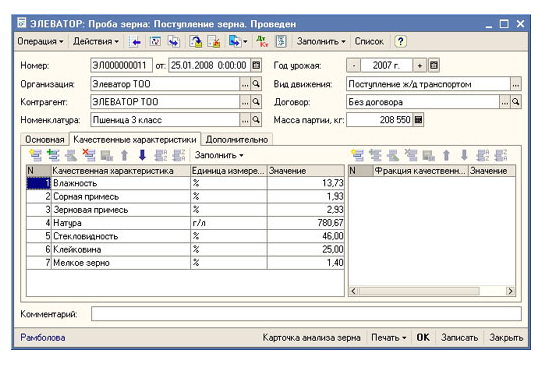Screen dimensions: 545x367
Task: Add a new row in the fractions table
Action: point(358,155)
